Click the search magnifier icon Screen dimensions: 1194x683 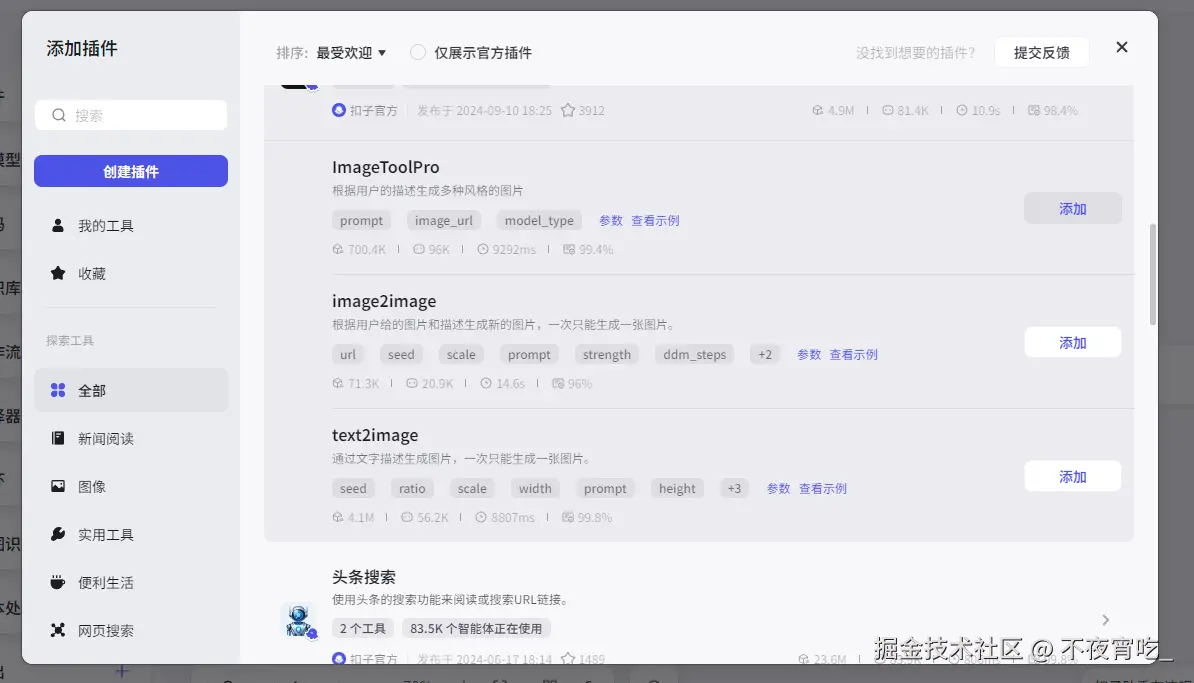coord(59,115)
